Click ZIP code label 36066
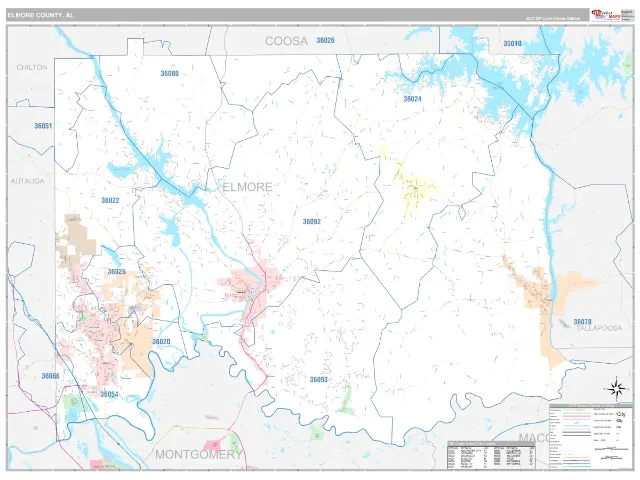Image resolution: width=640 pixels, height=480 pixels. coord(51,376)
